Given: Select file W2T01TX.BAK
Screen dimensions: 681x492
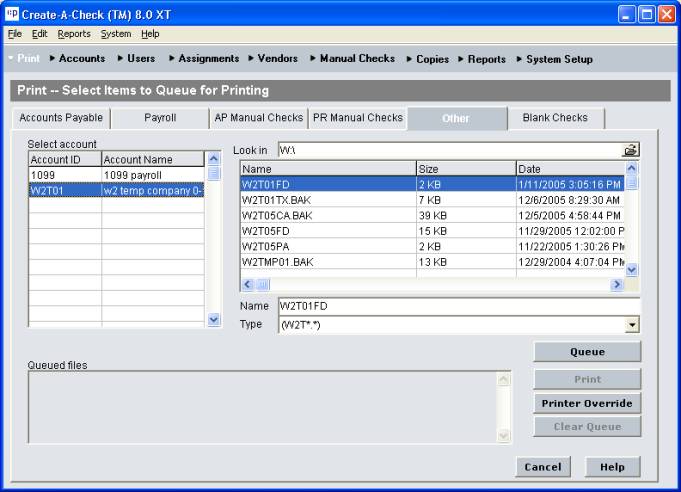Looking at the screenshot, I should (432, 200).
